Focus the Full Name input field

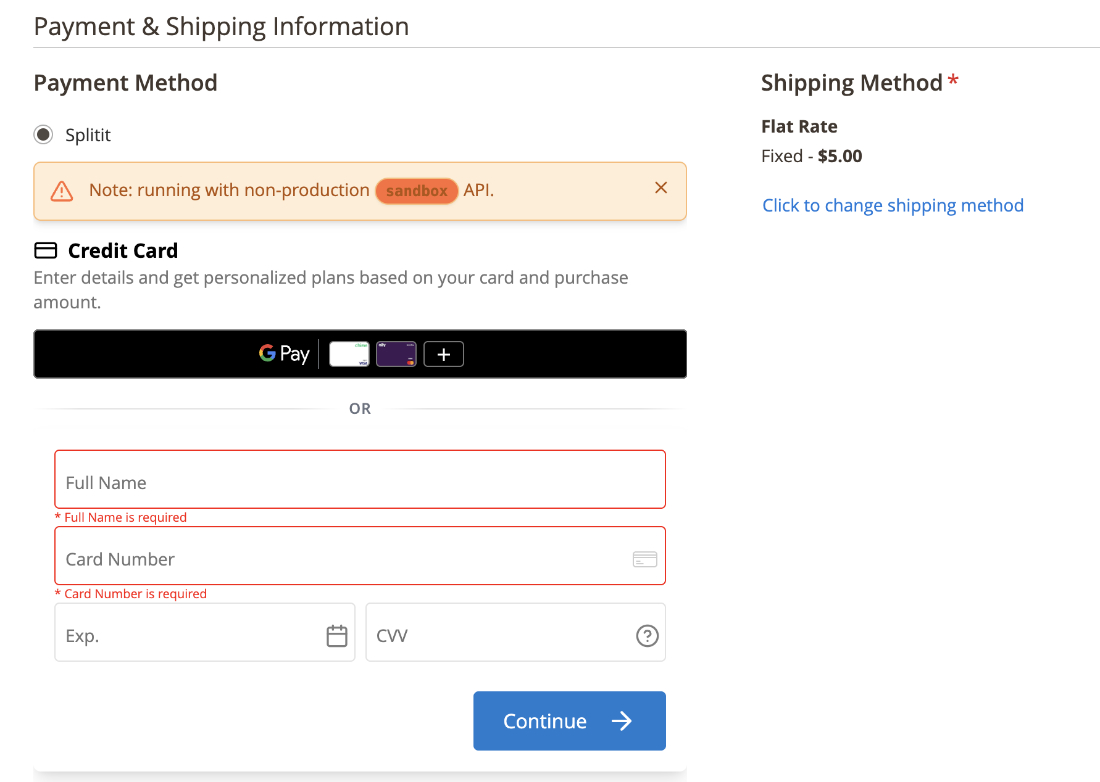pos(360,480)
